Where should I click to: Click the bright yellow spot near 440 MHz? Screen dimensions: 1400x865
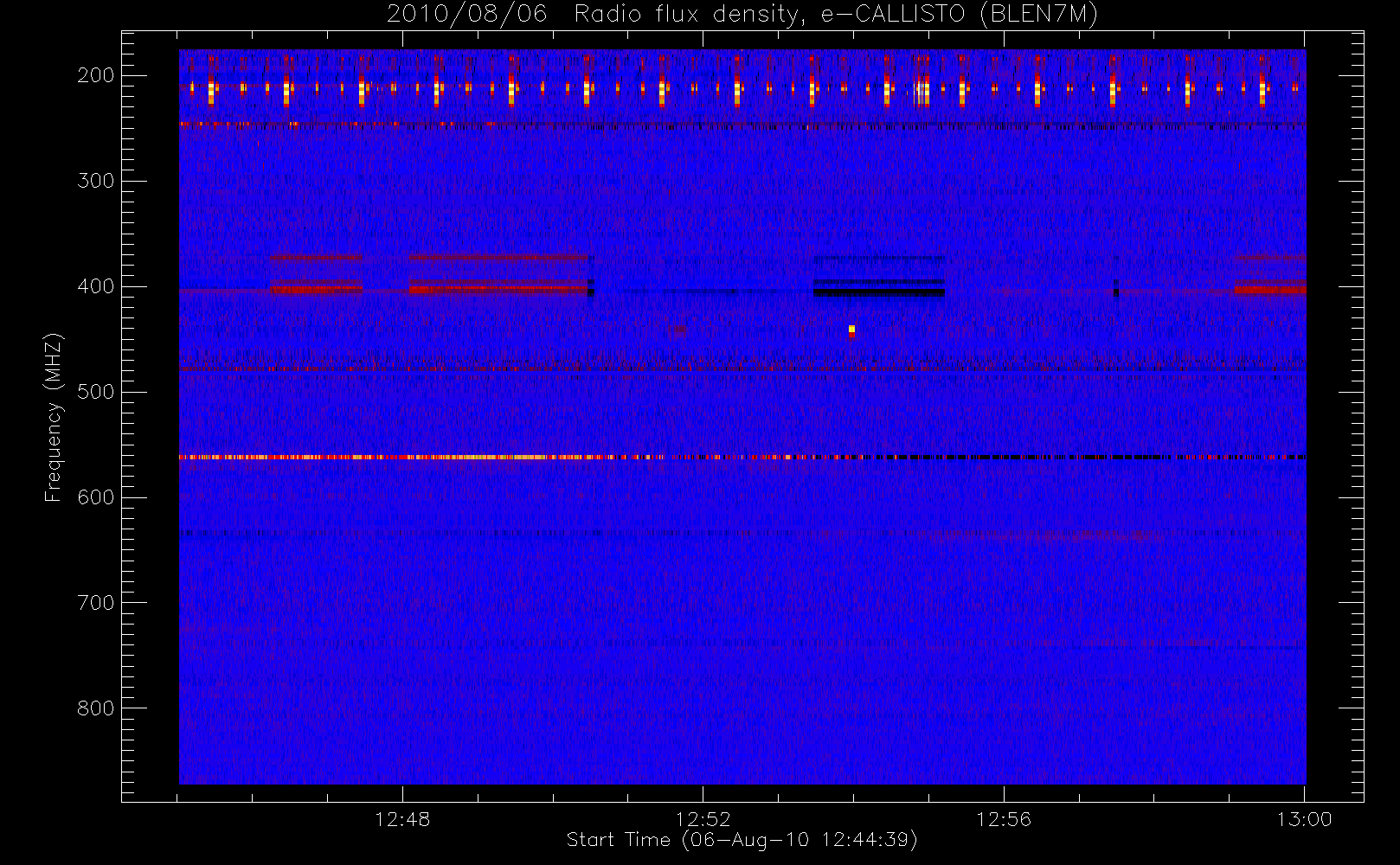pyautogui.click(x=851, y=329)
